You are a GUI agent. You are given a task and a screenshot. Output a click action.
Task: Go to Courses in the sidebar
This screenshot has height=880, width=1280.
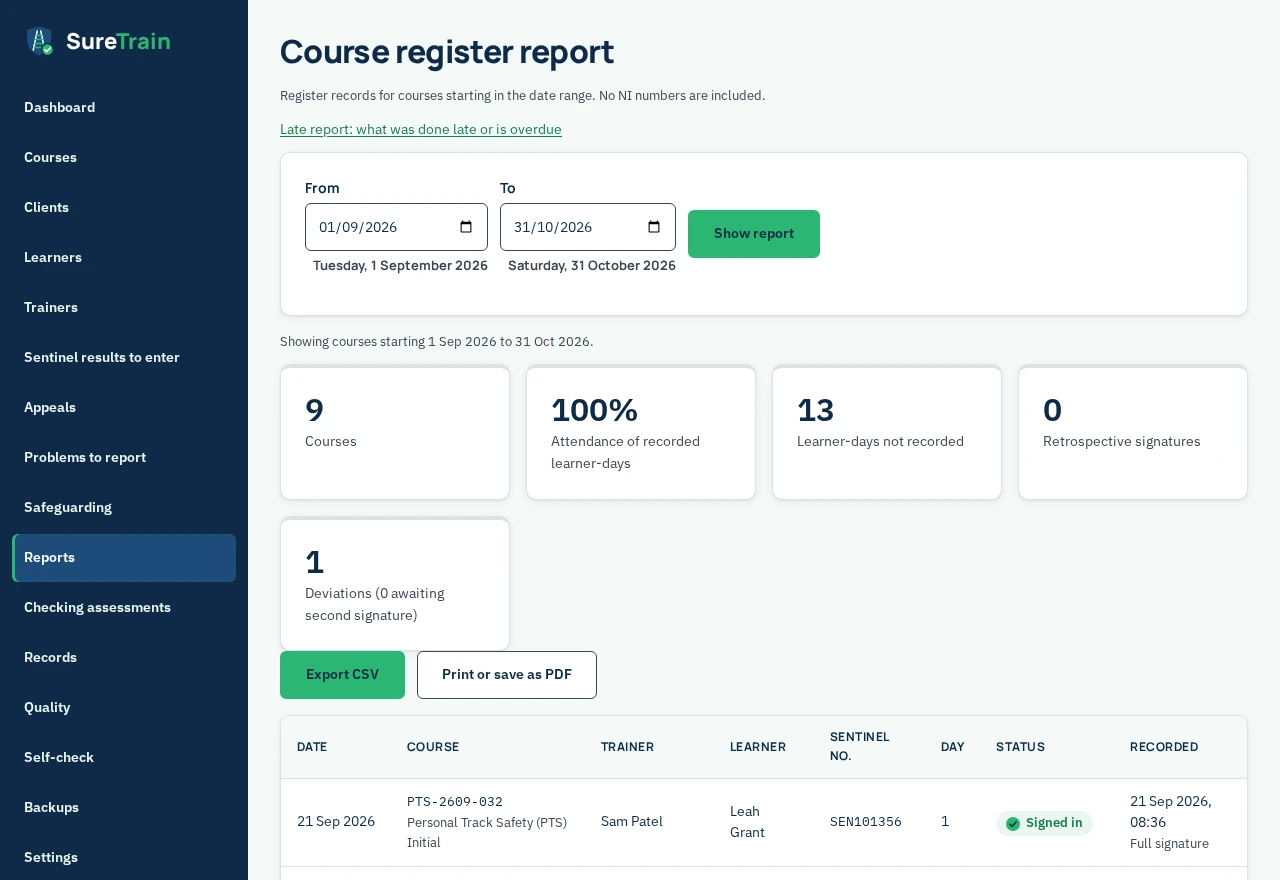click(x=124, y=158)
